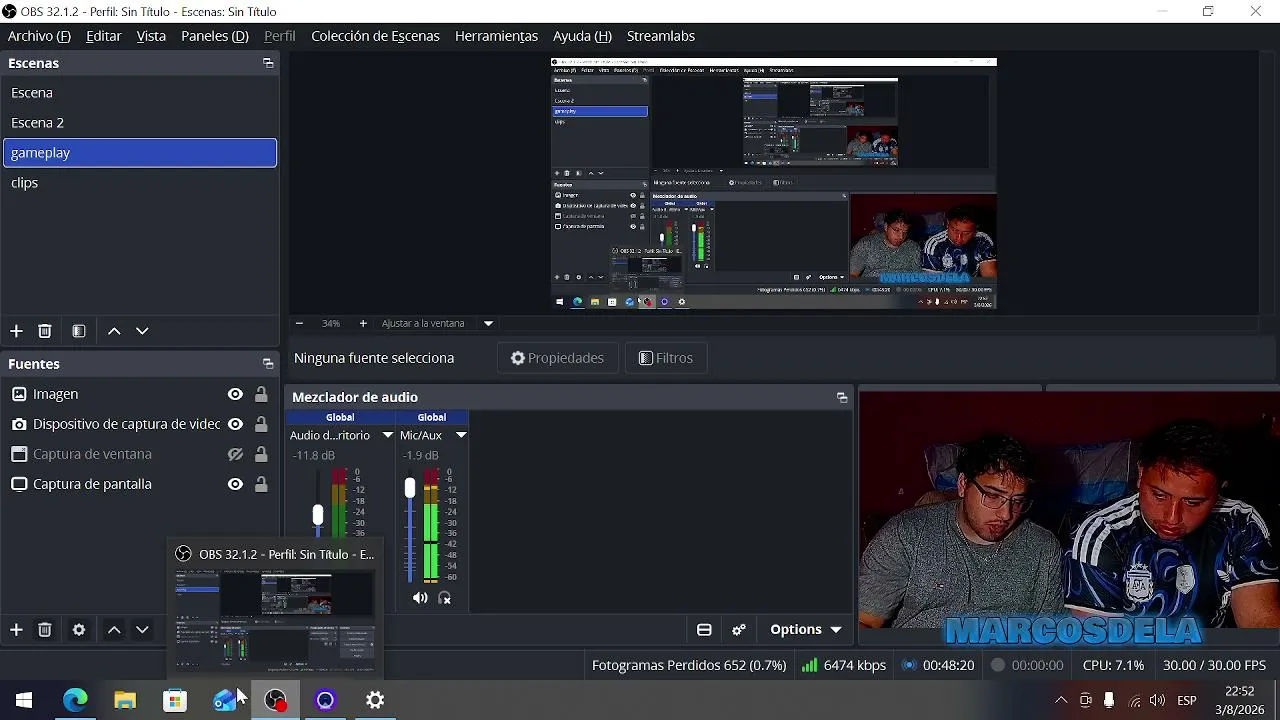Open Microsoft Edge from the taskbar
Screen dimensions: 1280x720
[75, 700]
